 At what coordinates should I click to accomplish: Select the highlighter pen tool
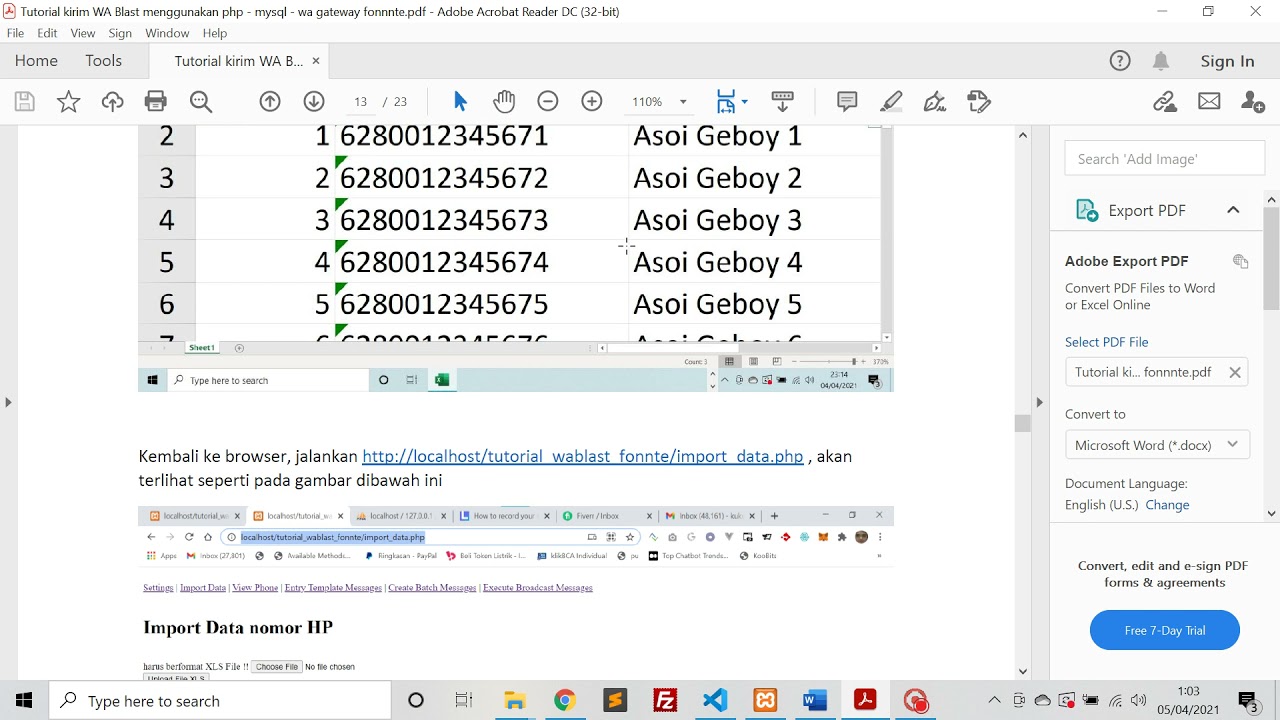pos(891,101)
